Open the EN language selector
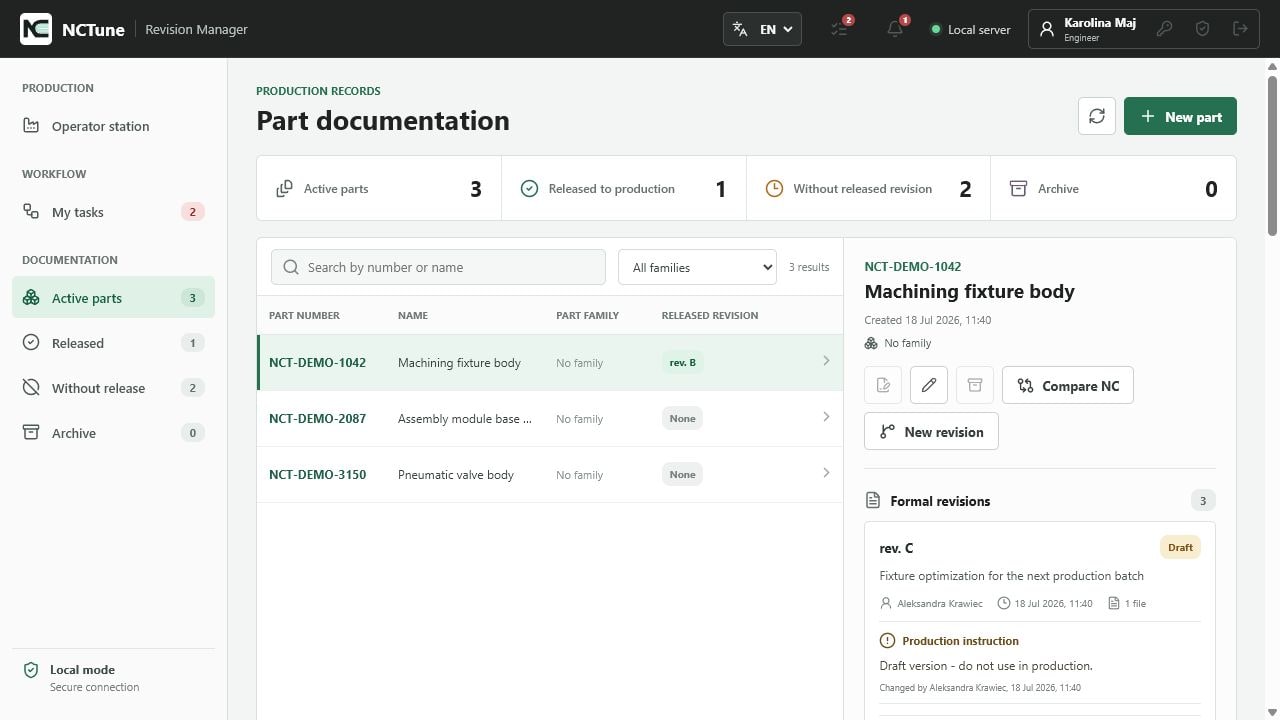Image resolution: width=1280 pixels, height=720 pixels. [762, 29]
